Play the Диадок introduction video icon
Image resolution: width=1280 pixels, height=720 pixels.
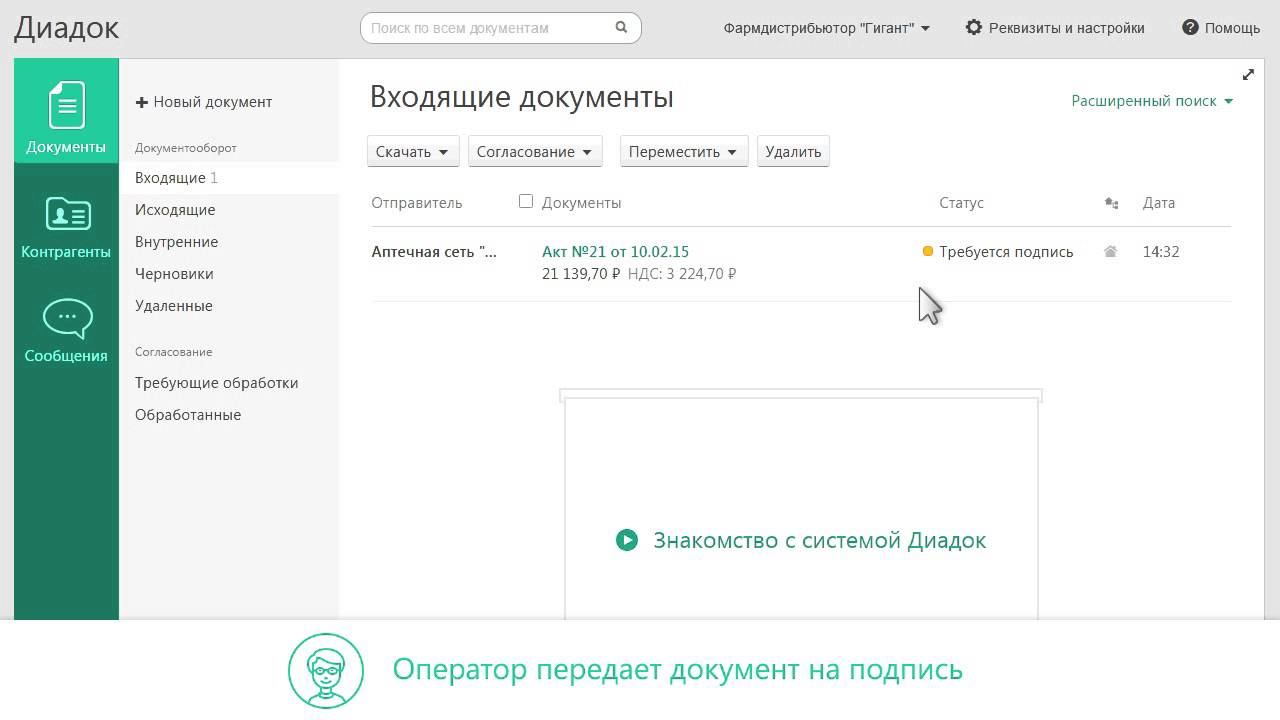pos(627,540)
